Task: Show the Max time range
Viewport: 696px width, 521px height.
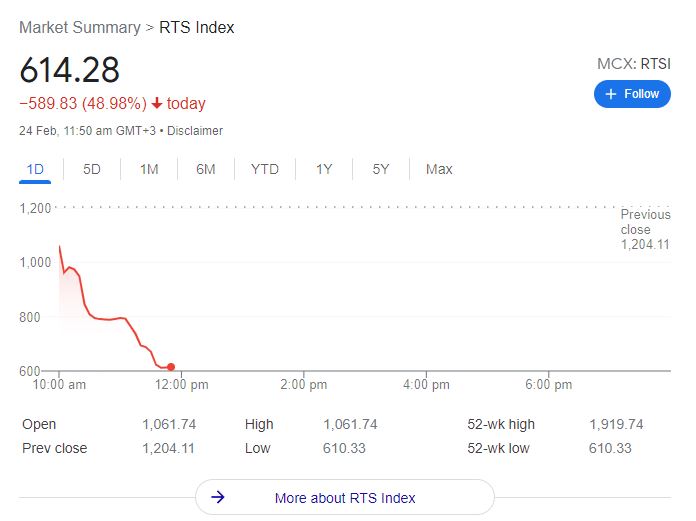Action: pyautogui.click(x=439, y=169)
